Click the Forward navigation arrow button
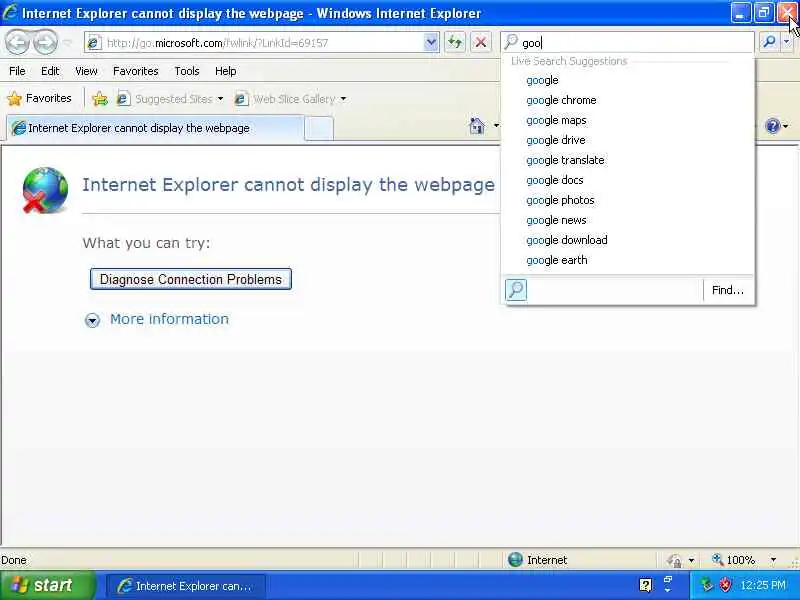Screen dimensions: 800x600 coord(45,42)
